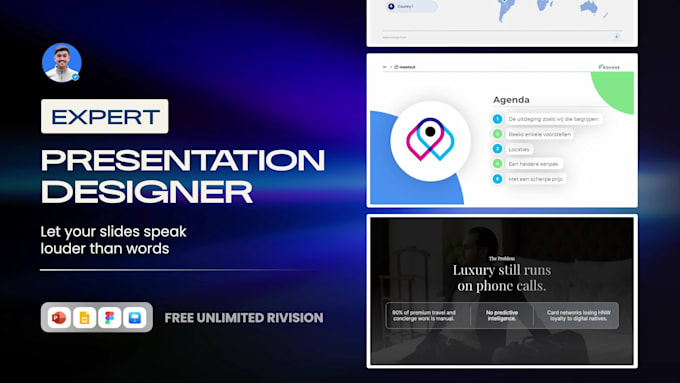The height and width of the screenshot is (383, 680).
Task: Click the Google Slides yellow icon
Action: click(85, 318)
